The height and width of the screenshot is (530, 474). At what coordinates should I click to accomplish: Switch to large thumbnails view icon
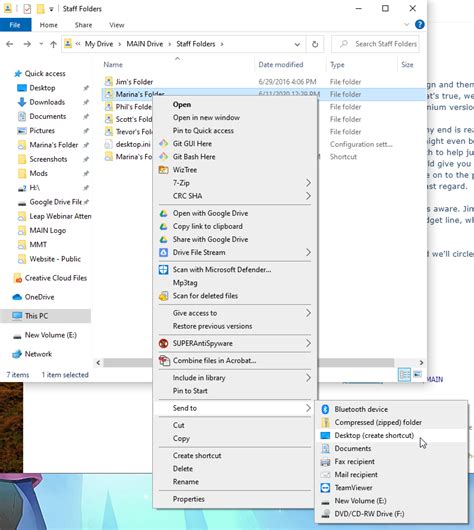[x=418, y=375]
